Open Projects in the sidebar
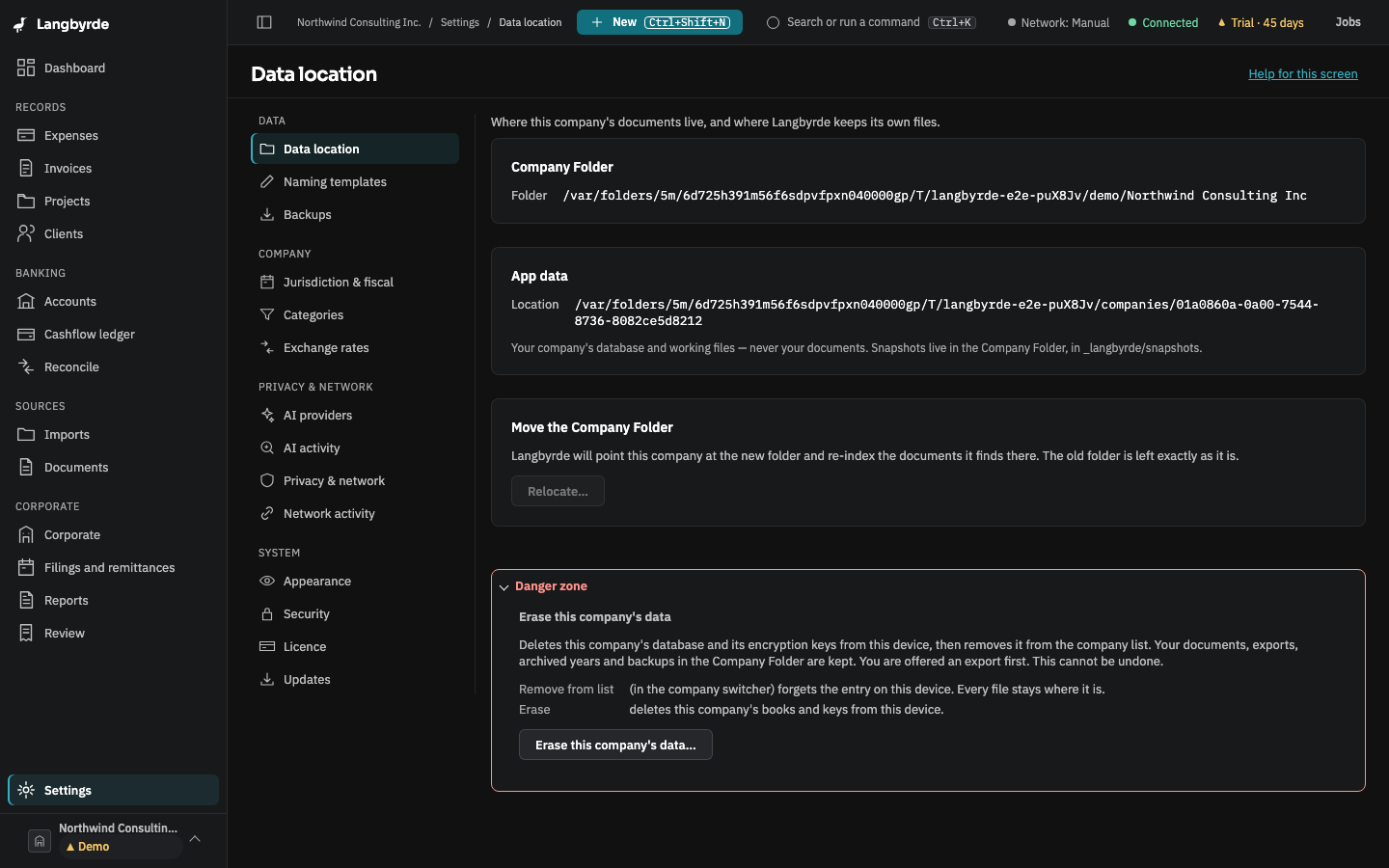1389x868 pixels. tap(113, 202)
